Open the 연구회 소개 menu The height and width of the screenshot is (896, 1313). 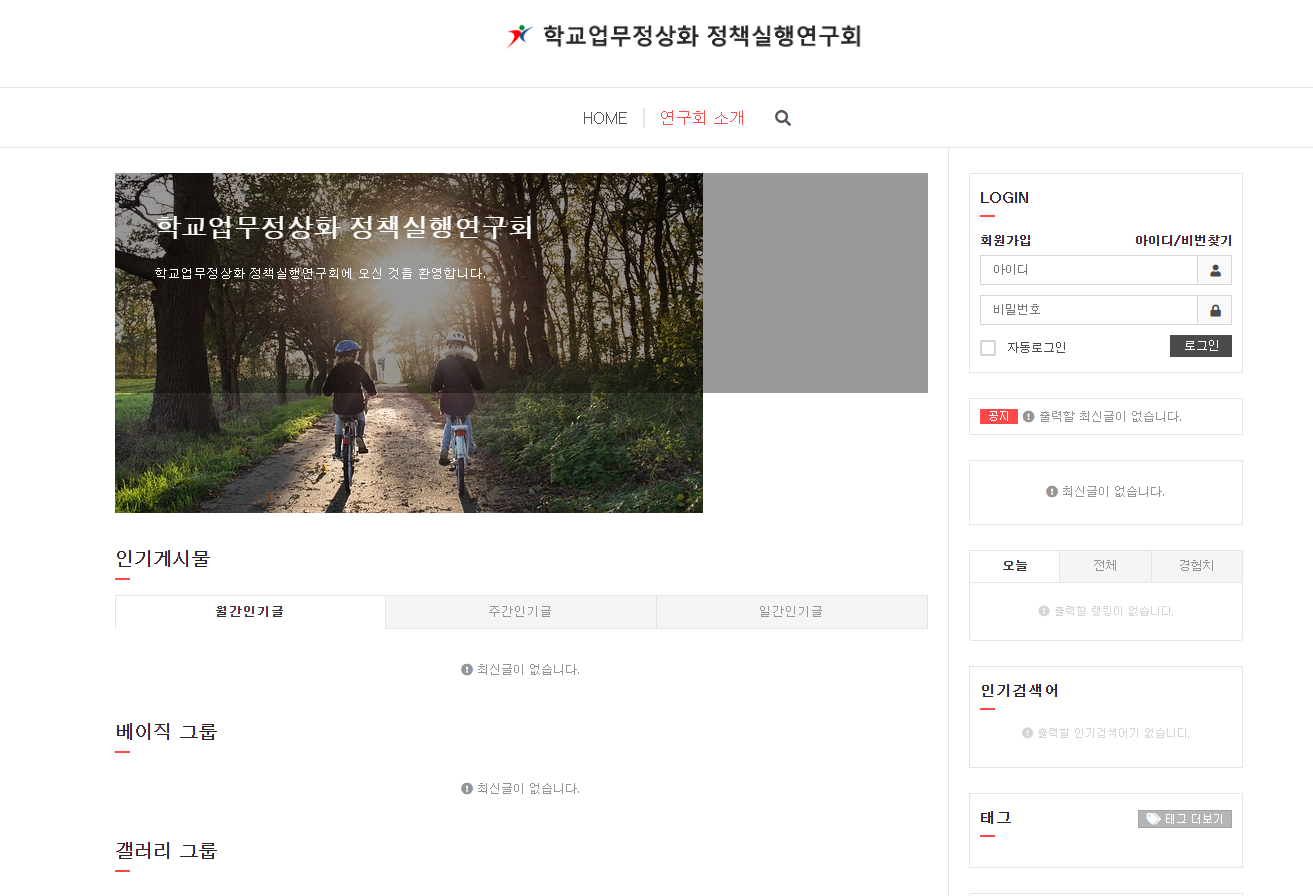coord(702,118)
